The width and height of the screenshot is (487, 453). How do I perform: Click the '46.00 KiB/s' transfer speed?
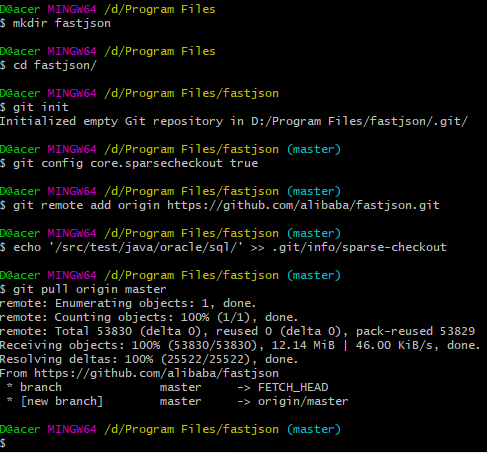394,345
